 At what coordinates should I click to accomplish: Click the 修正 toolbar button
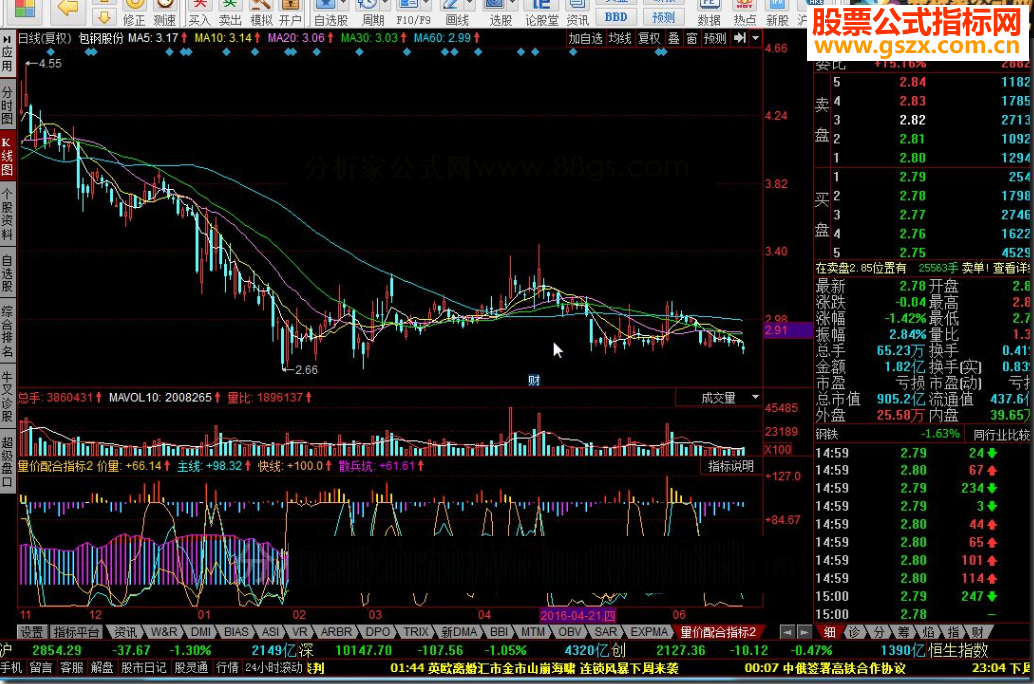(135, 14)
